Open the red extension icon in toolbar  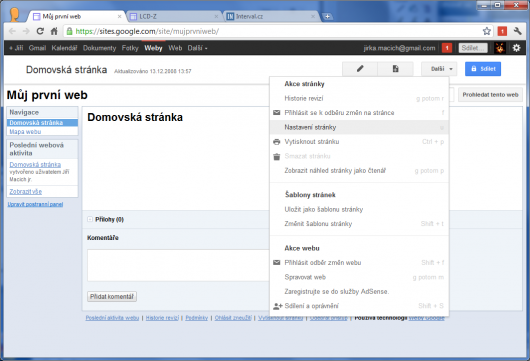pyautogui.click(x=502, y=31)
